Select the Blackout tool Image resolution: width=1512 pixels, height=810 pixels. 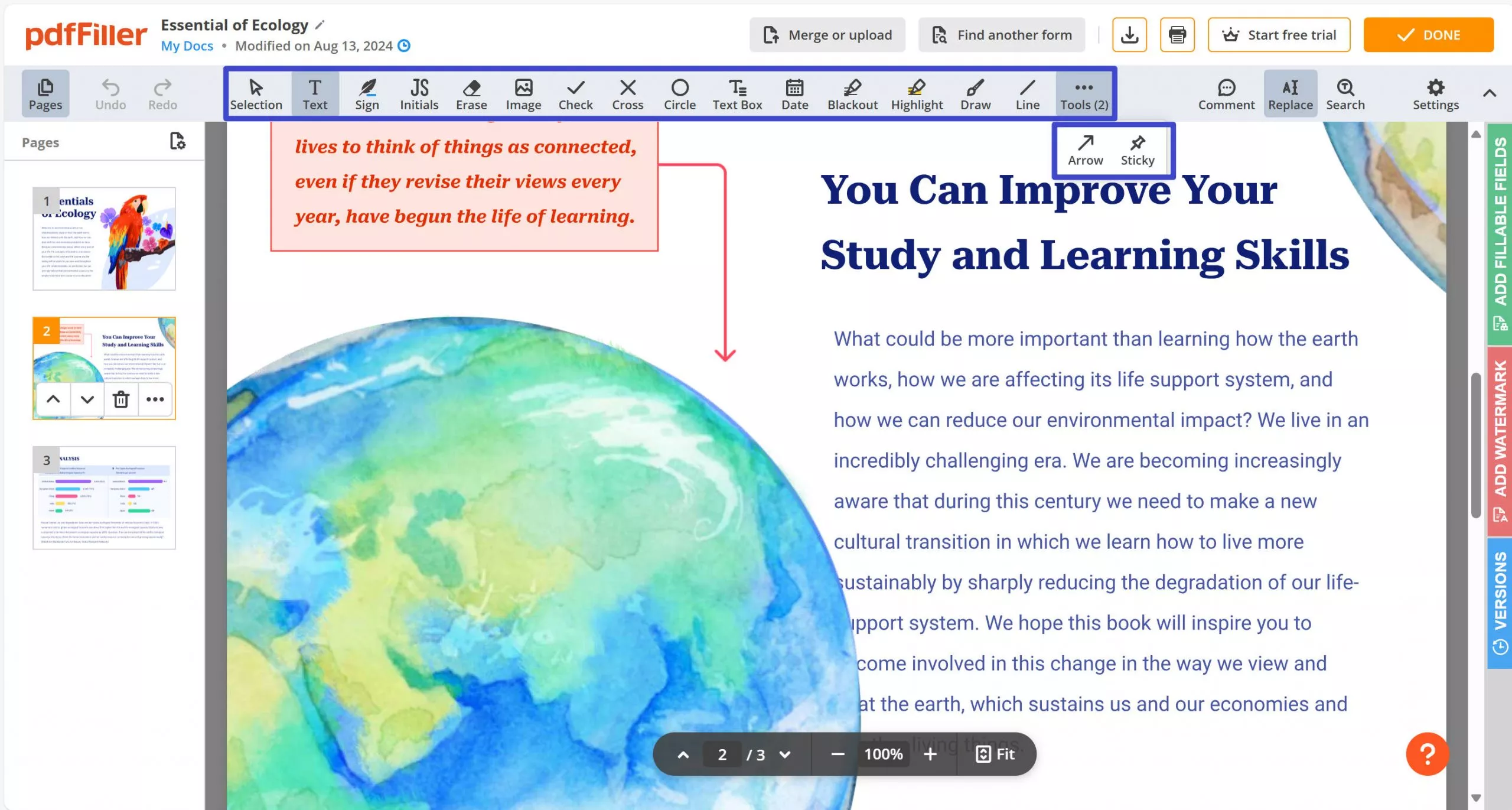pyautogui.click(x=852, y=94)
